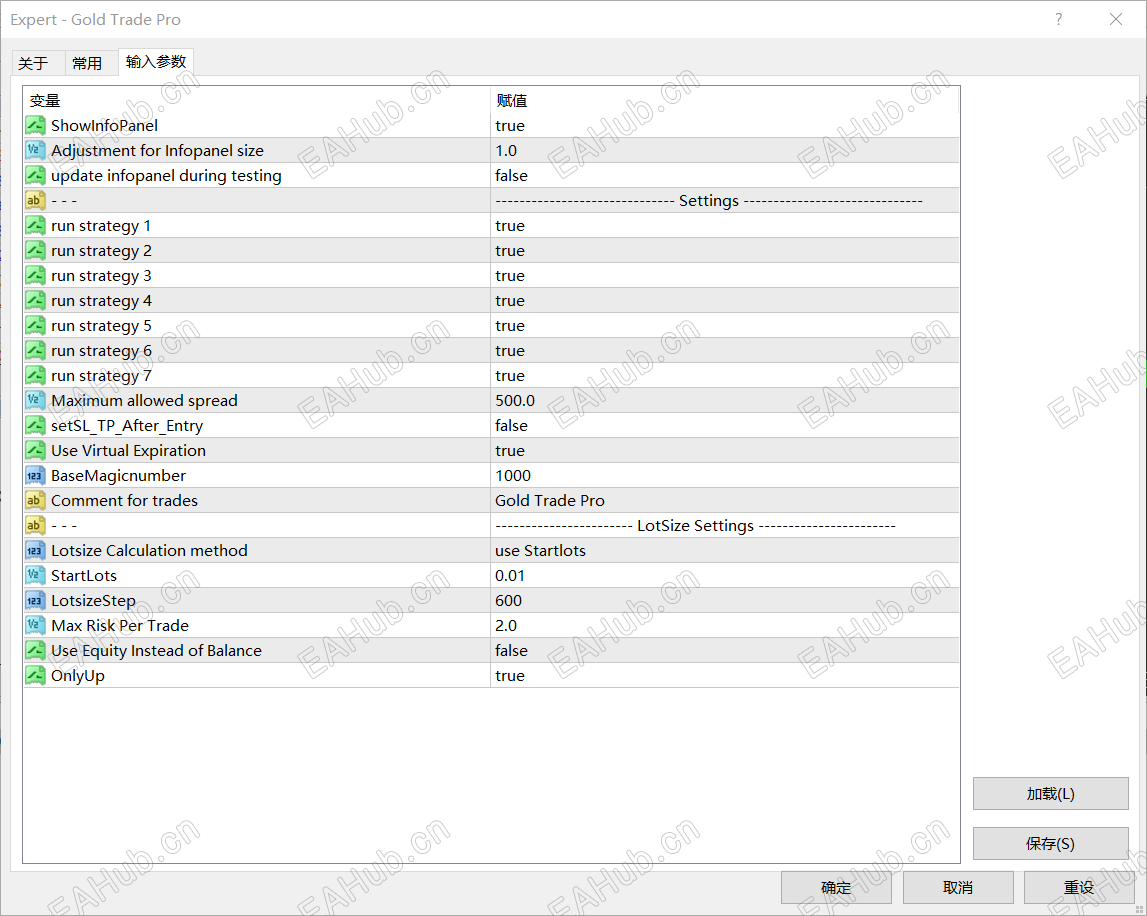Click the icon beside run strategy 3
This screenshot has height=916, width=1147.
(x=35, y=275)
